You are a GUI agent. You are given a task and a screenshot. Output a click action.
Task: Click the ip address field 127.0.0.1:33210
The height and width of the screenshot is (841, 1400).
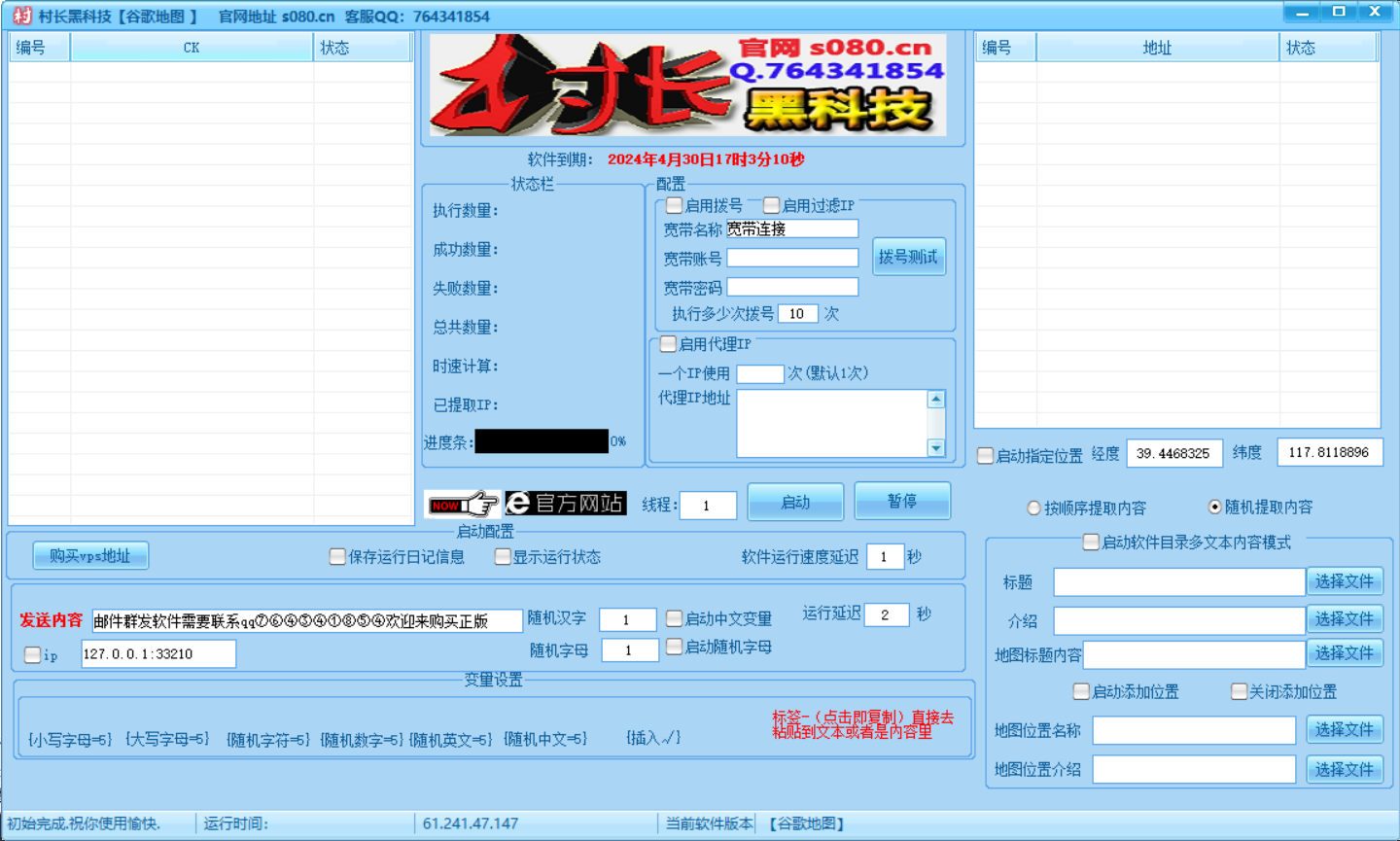[x=157, y=653]
